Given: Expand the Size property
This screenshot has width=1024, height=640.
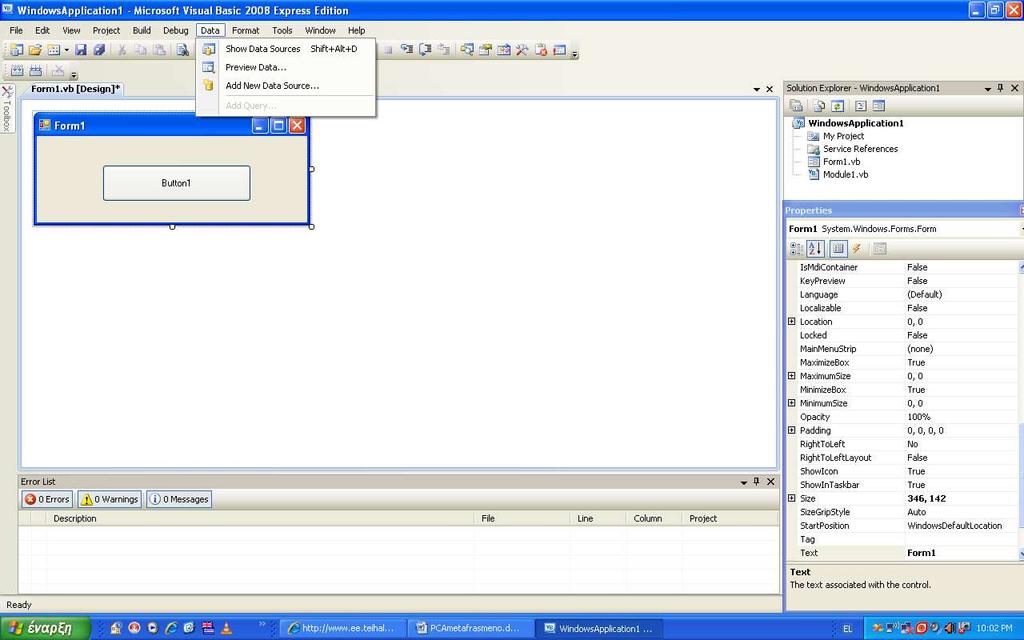Looking at the screenshot, I should coord(792,498).
